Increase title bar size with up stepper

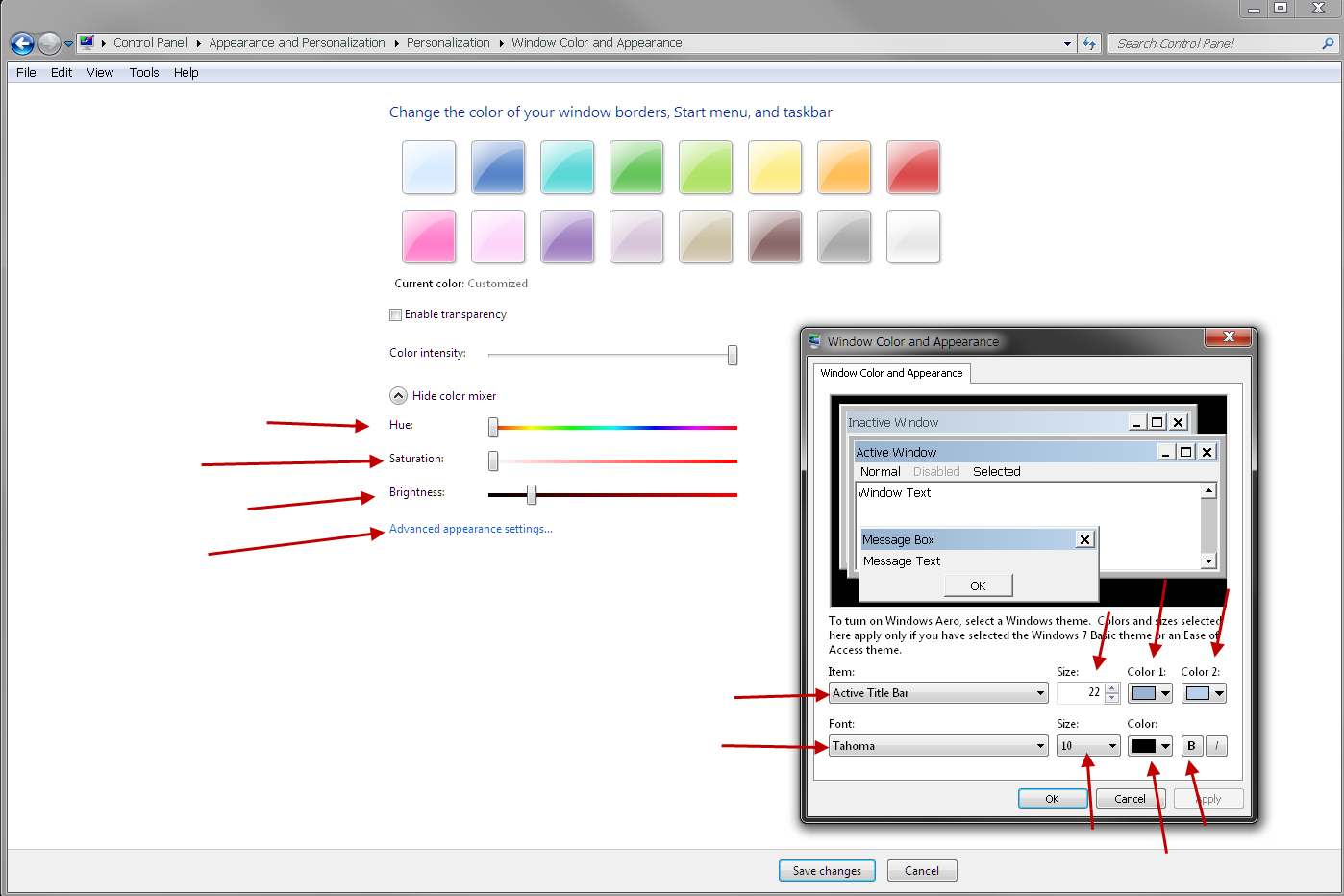(x=1112, y=688)
